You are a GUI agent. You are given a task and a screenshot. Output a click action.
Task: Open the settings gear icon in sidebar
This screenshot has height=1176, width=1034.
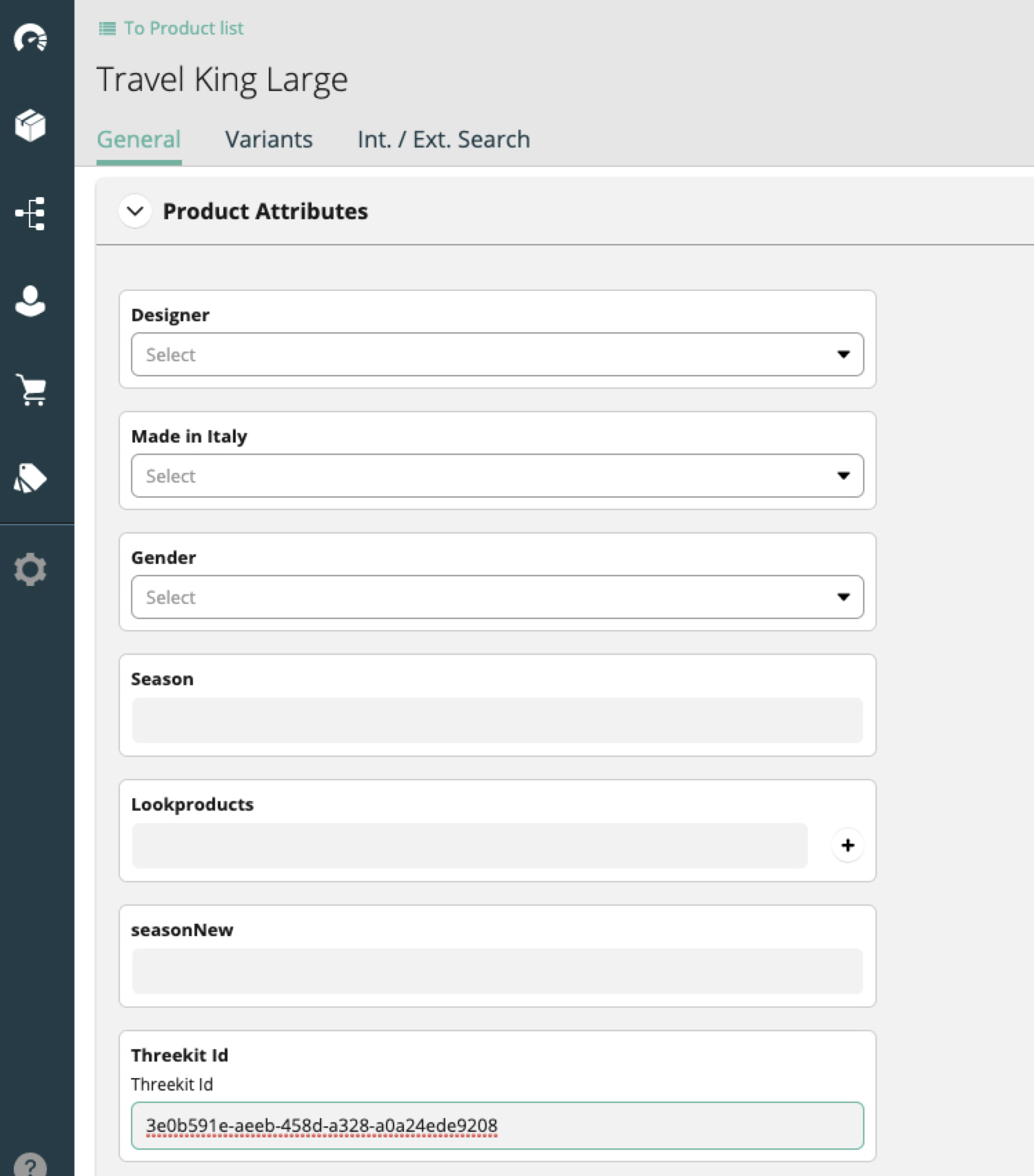pyautogui.click(x=30, y=569)
